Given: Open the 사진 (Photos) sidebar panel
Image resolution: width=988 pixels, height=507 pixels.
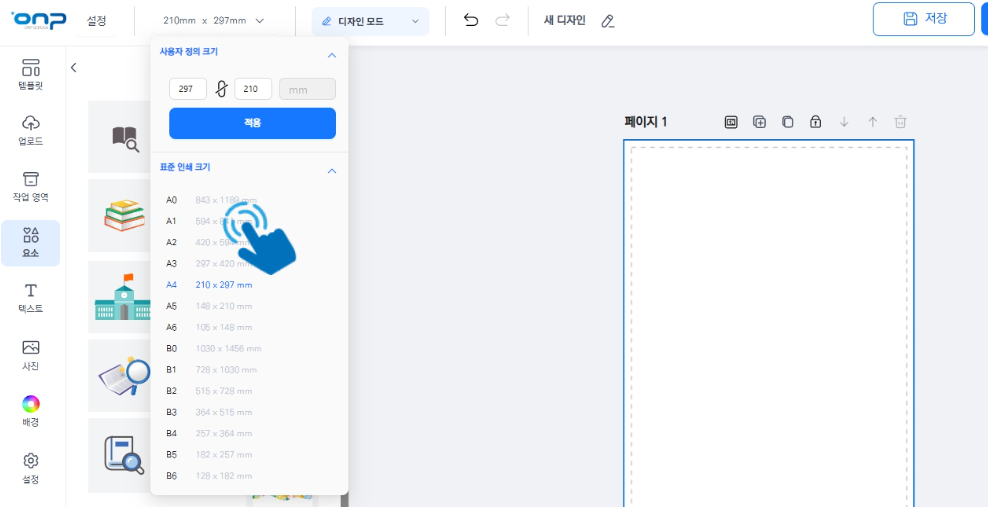Looking at the screenshot, I should 30,353.
